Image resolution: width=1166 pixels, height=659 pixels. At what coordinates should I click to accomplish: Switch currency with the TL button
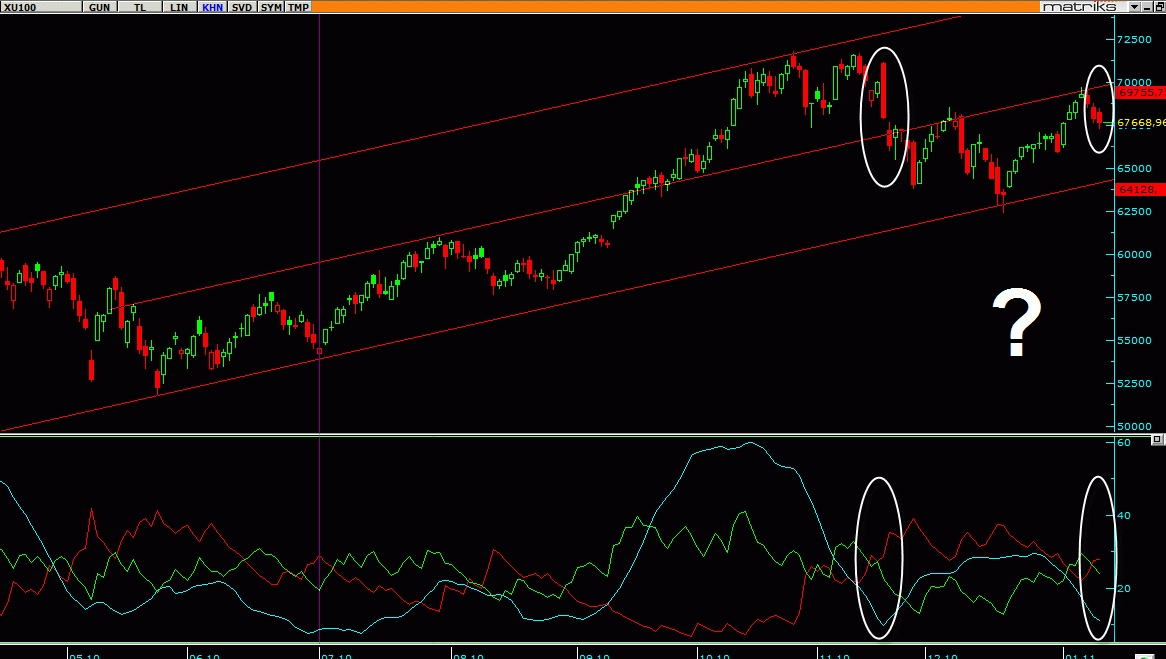pyautogui.click(x=140, y=7)
